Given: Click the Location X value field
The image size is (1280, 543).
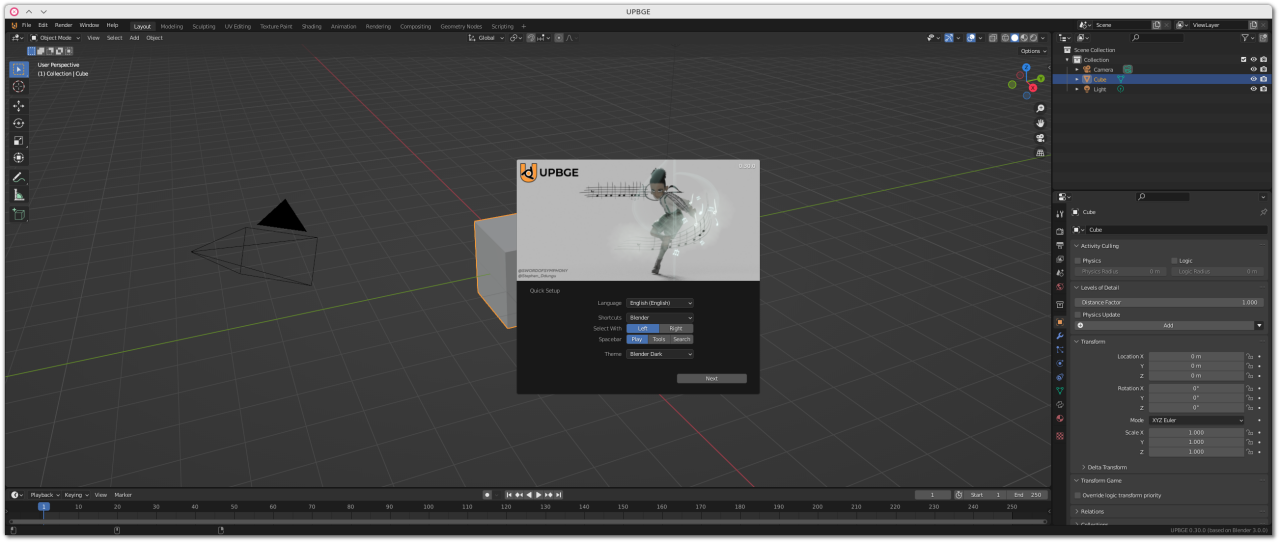Looking at the screenshot, I should tap(1196, 356).
